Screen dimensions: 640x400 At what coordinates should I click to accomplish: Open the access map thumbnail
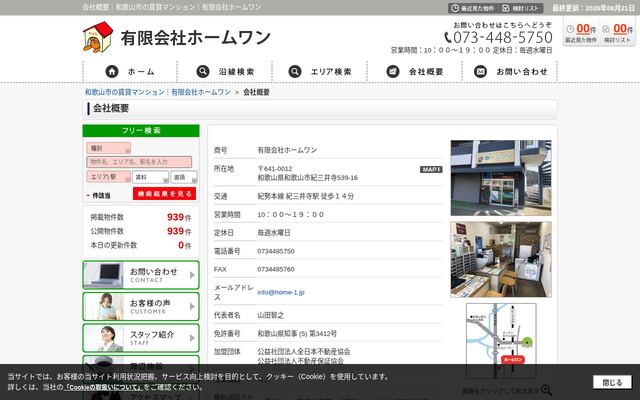[501, 341]
